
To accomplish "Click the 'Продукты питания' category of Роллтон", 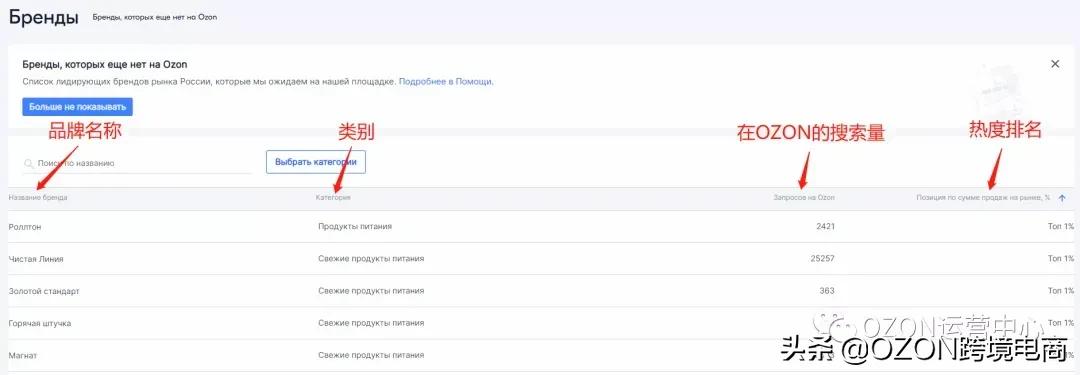I will point(355,226).
